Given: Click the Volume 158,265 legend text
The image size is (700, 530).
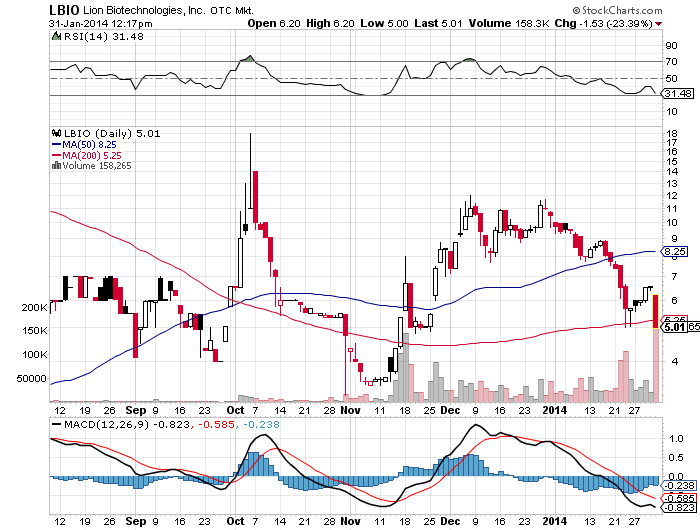Looking at the screenshot, I should point(97,166).
